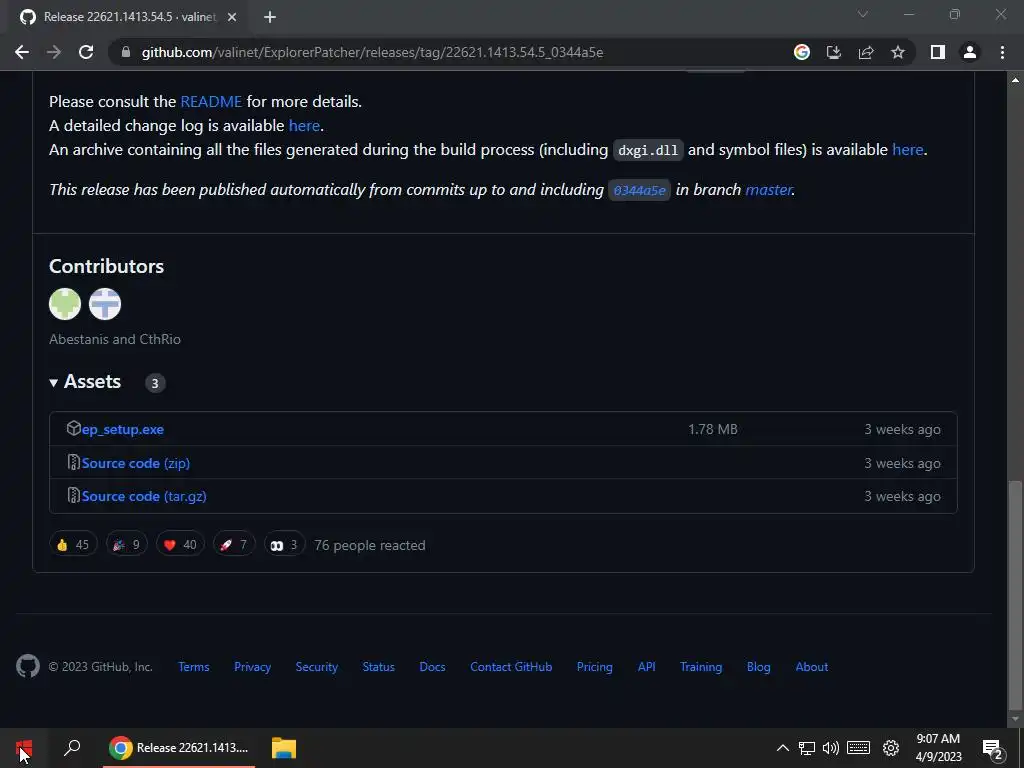
Task: Switch to Chrome taskbar button
Action: click(179, 748)
